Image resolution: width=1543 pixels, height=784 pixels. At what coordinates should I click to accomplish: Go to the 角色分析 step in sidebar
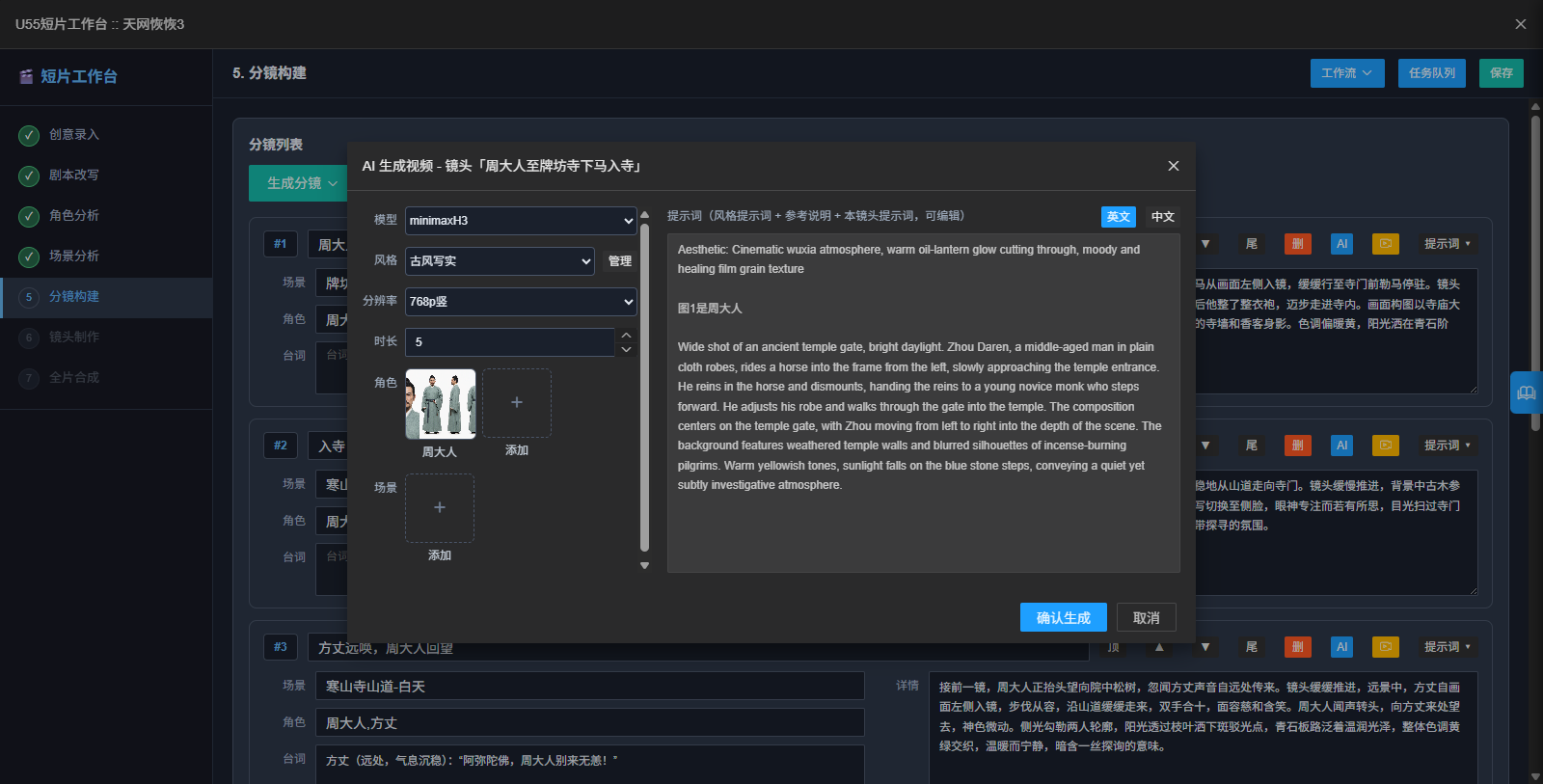point(74,215)
